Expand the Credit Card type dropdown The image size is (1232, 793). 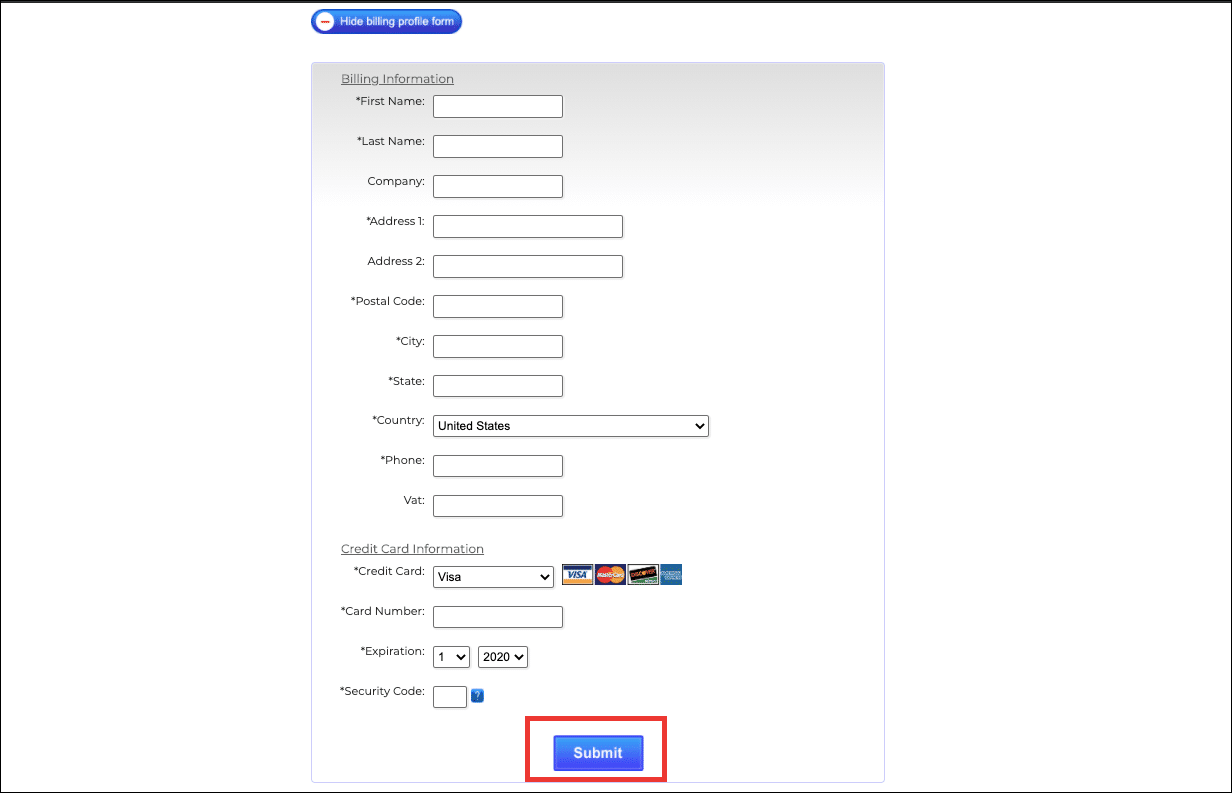(493, 577)
